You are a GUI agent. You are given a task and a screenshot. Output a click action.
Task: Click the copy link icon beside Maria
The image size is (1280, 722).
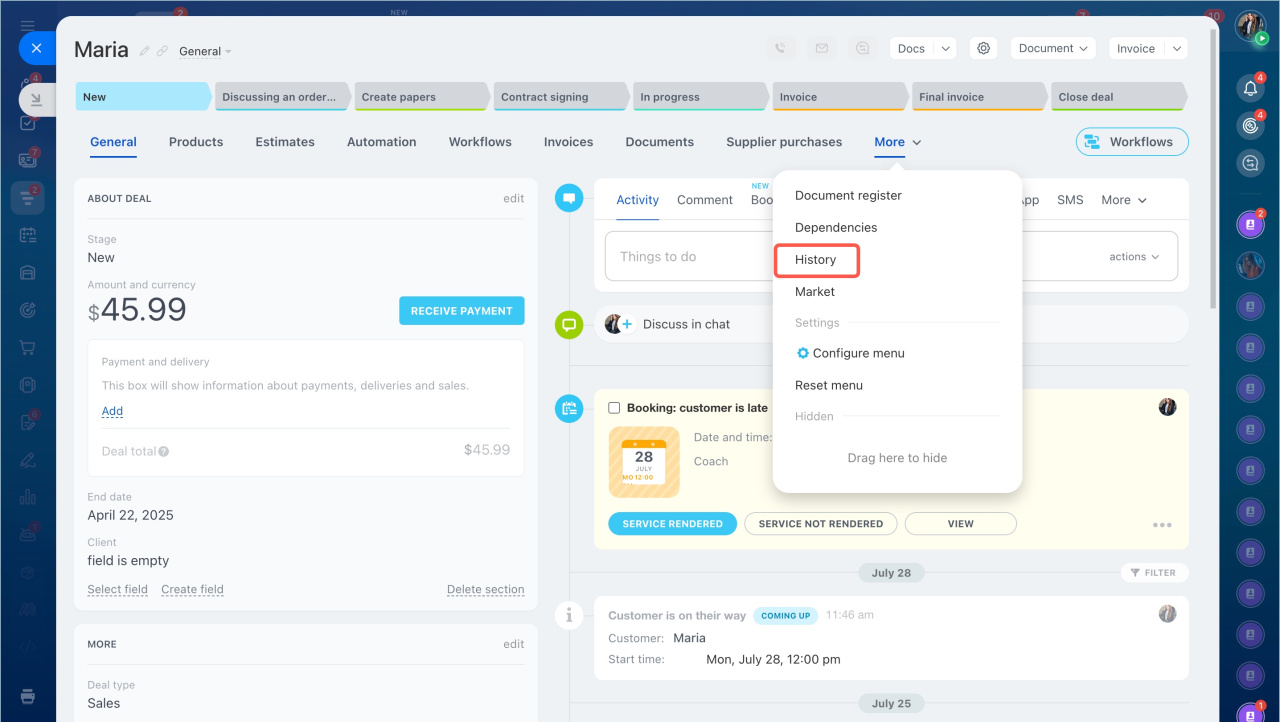(x=162, y=51)
